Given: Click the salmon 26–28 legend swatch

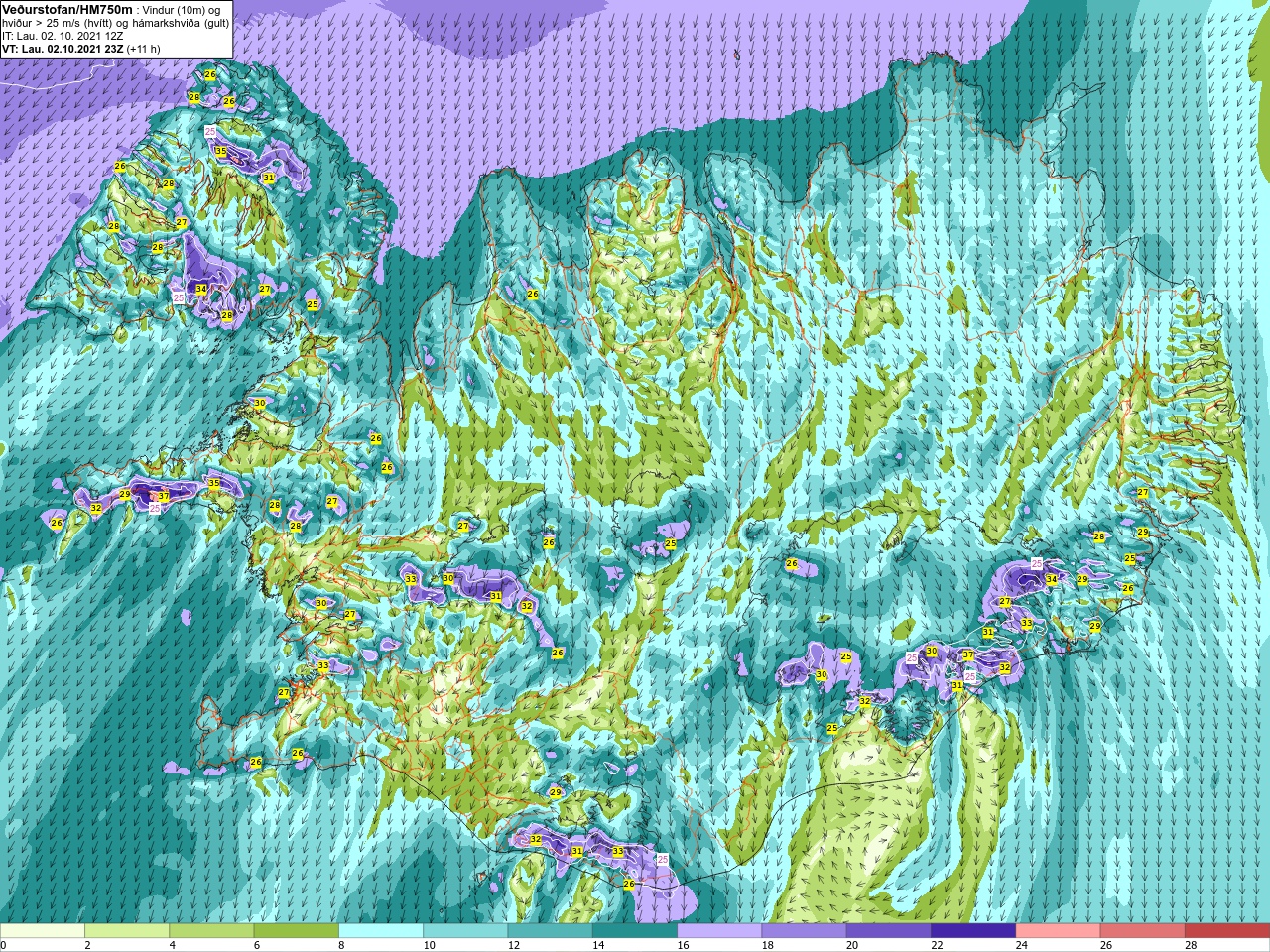Looking at the screenshot, I should 1143,931.
